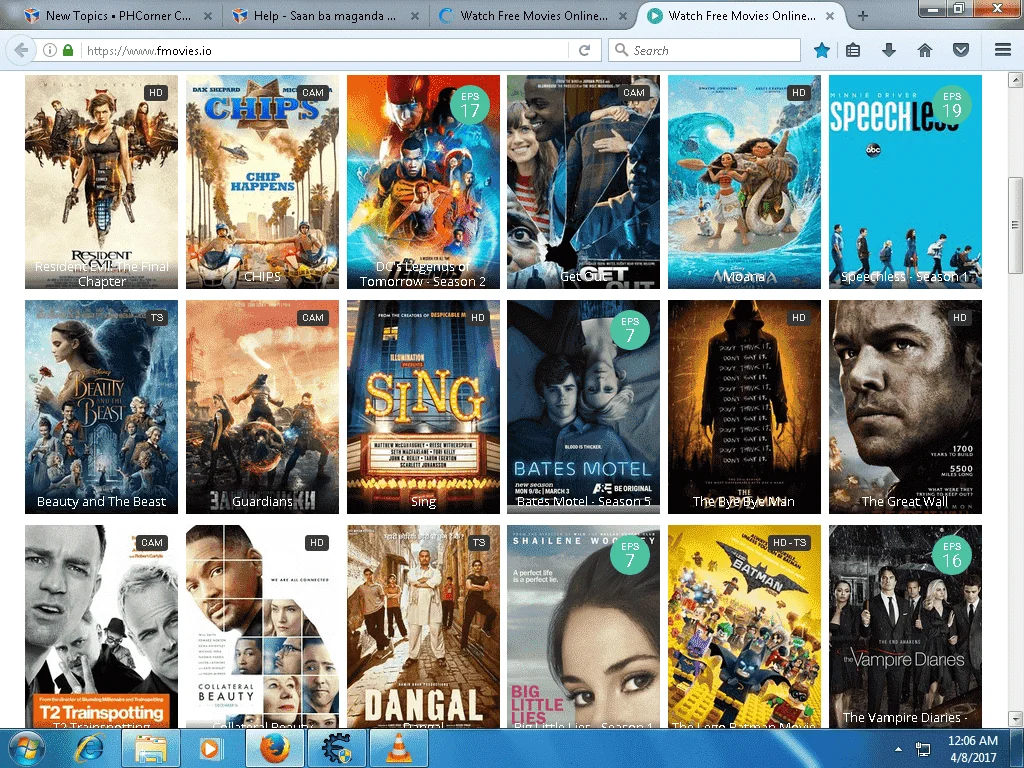Open Beauty and The Beast poster
Viewport: 1024px width, 768px height.
coord(101,407)
